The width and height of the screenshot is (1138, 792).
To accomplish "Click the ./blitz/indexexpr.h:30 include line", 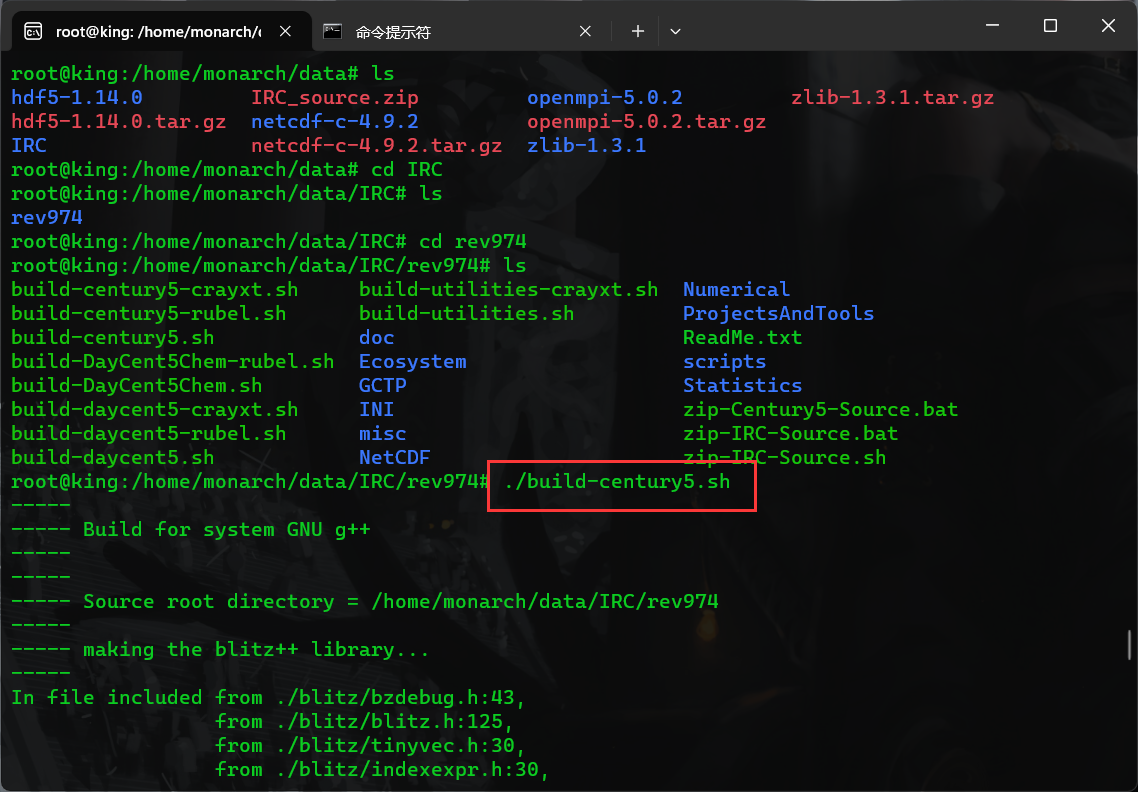I will tap(412, 769).
